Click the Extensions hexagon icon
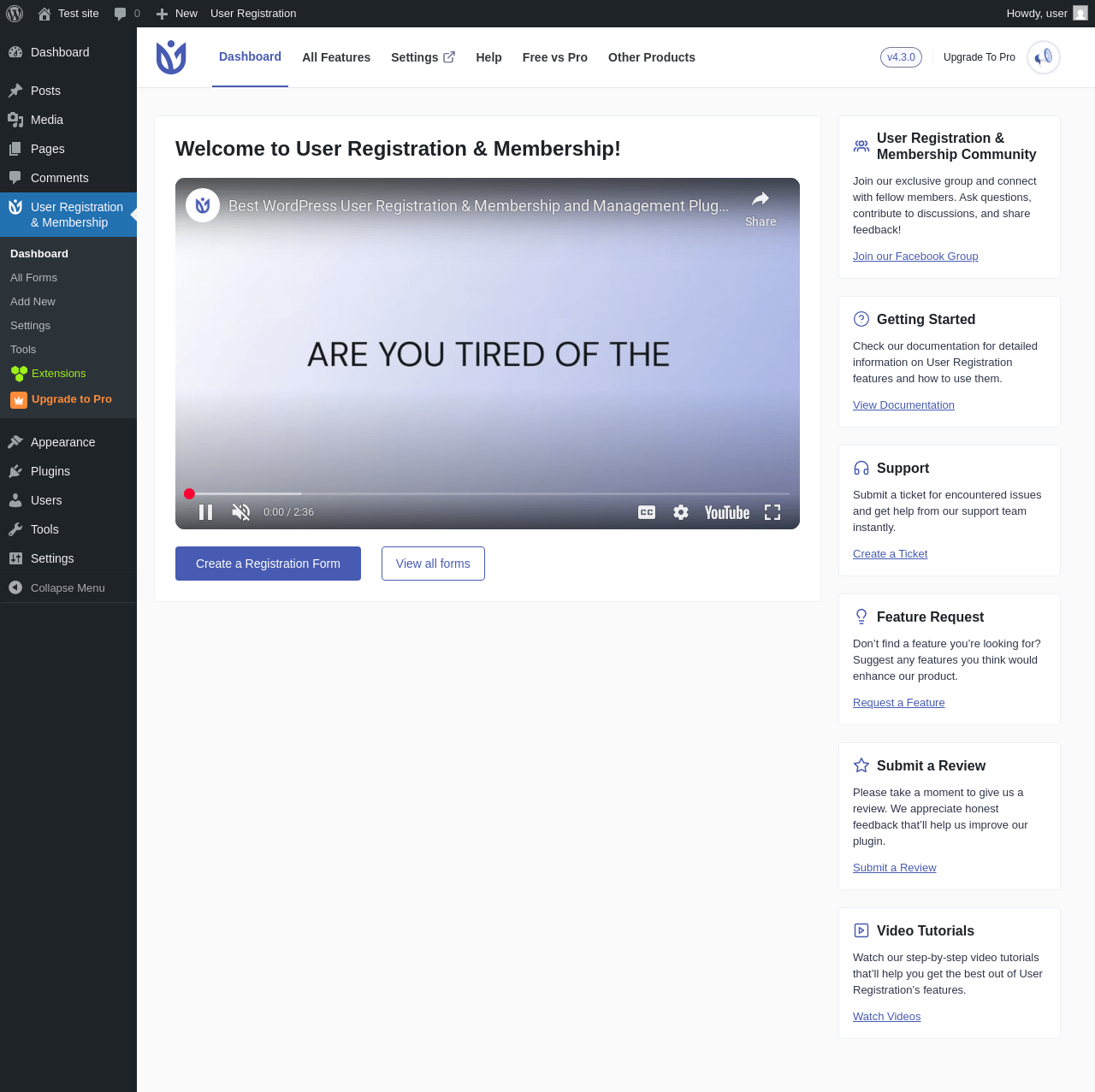 (19, 374)
